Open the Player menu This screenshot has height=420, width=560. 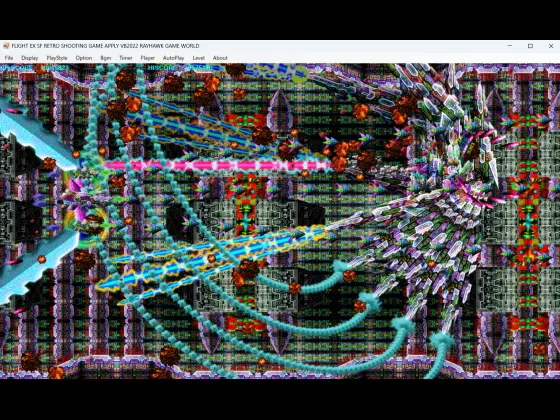(148, 58)
